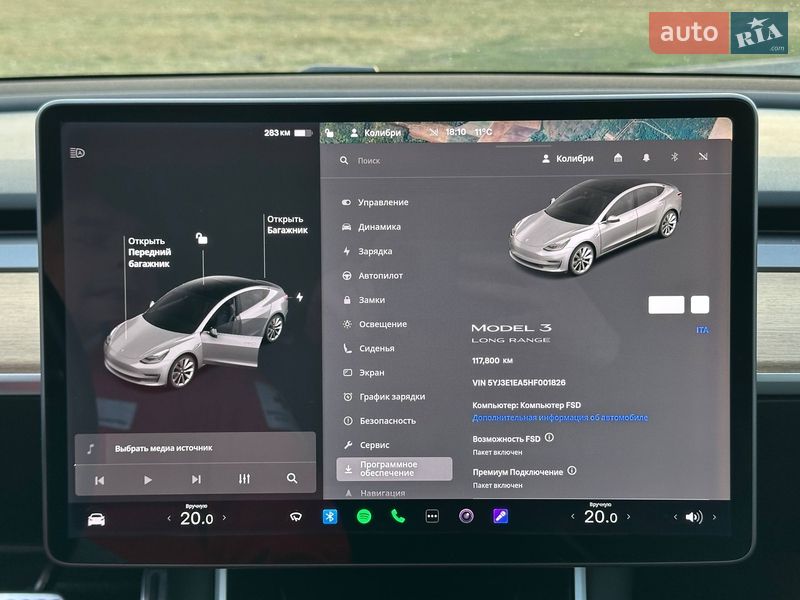Tap passenger temperature 20.0 value
This screenshot has width=800, height=600.
tap(601, 517)
